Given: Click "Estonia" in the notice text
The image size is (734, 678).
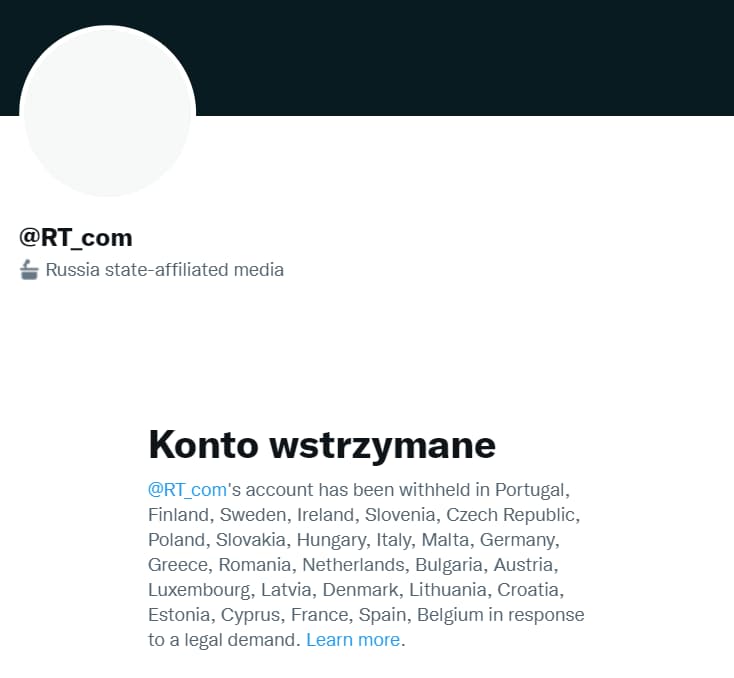Looking at the screenshot, I should pos(179,615).
